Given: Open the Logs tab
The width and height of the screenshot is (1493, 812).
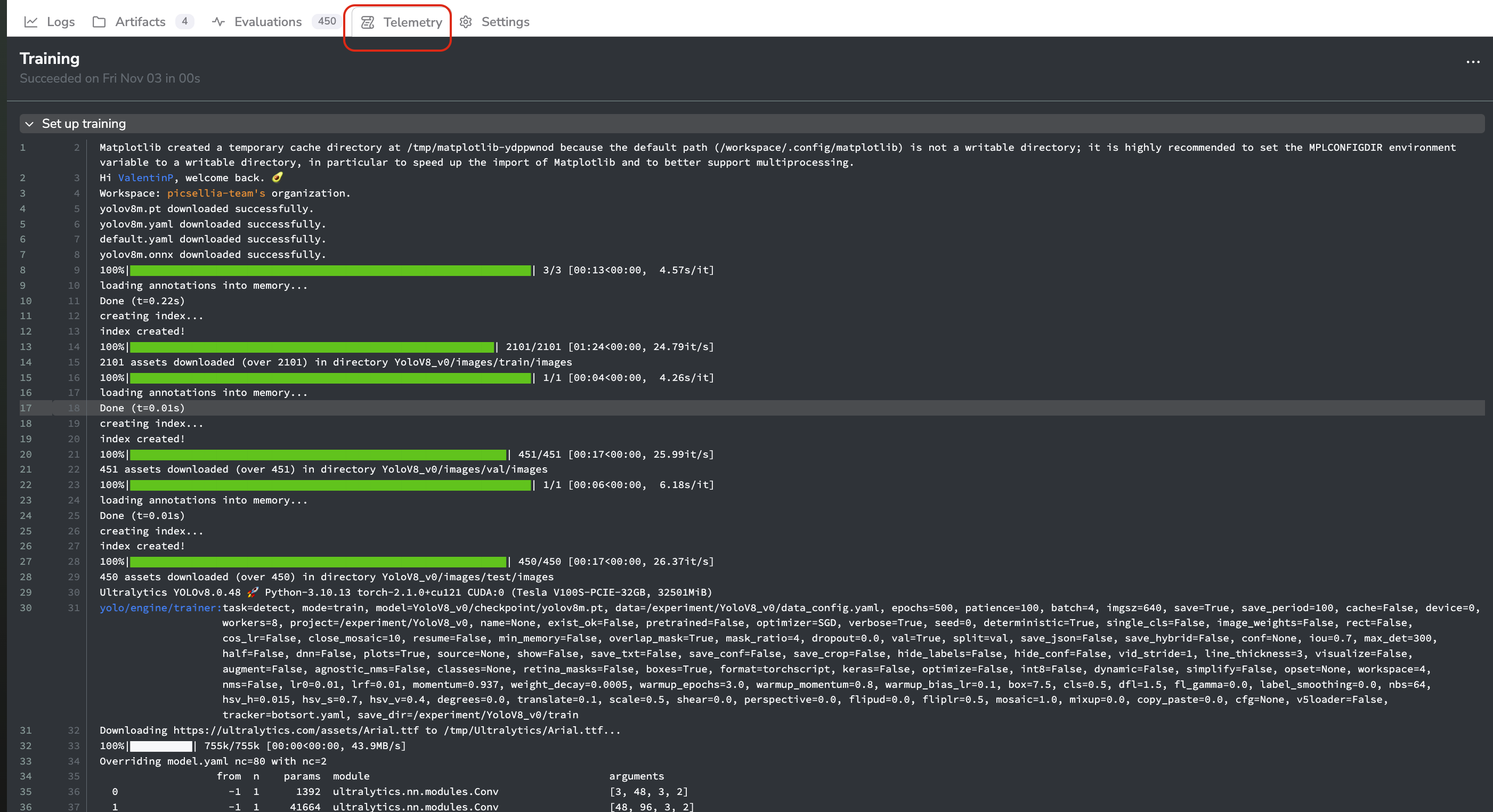Looking at the screenshot, I should coord(50,22).
